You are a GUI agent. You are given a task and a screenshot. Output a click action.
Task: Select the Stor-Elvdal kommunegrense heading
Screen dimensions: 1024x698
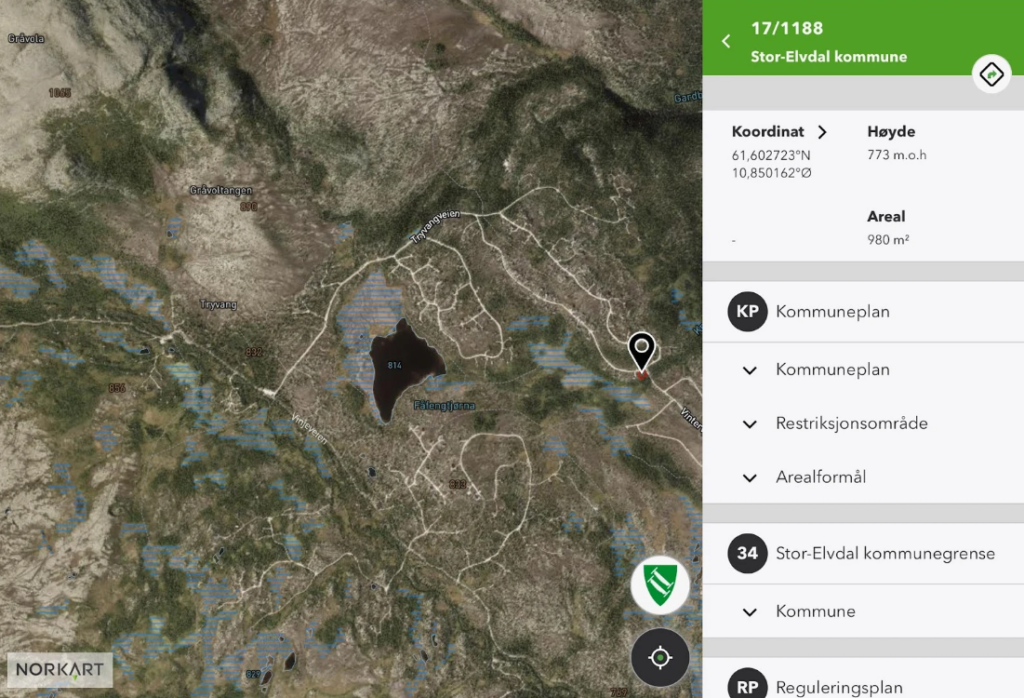coord(885,553)
